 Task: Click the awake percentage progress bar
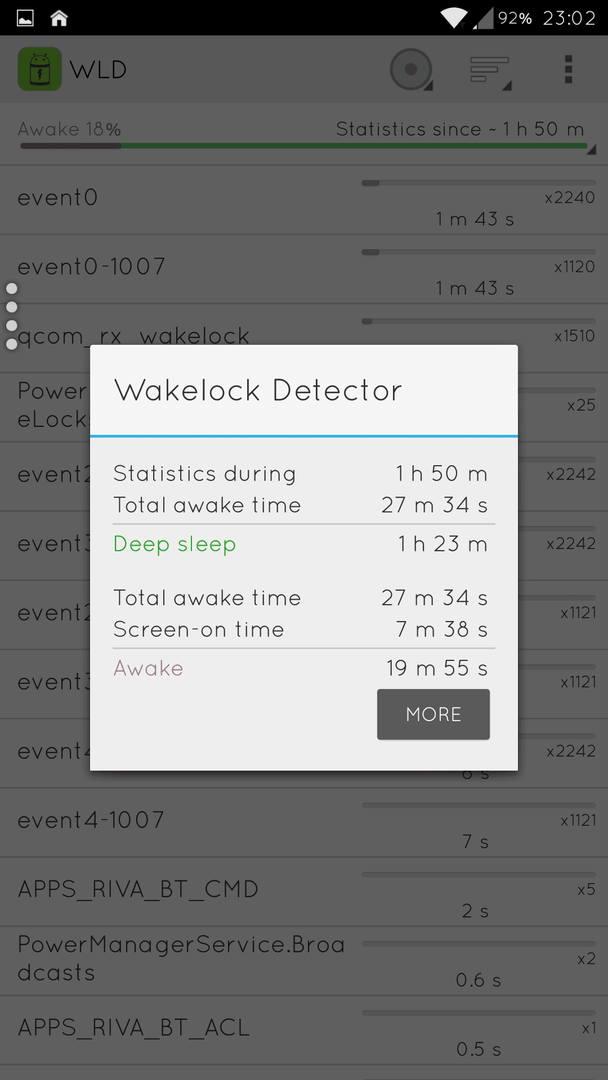coord(304,146)
